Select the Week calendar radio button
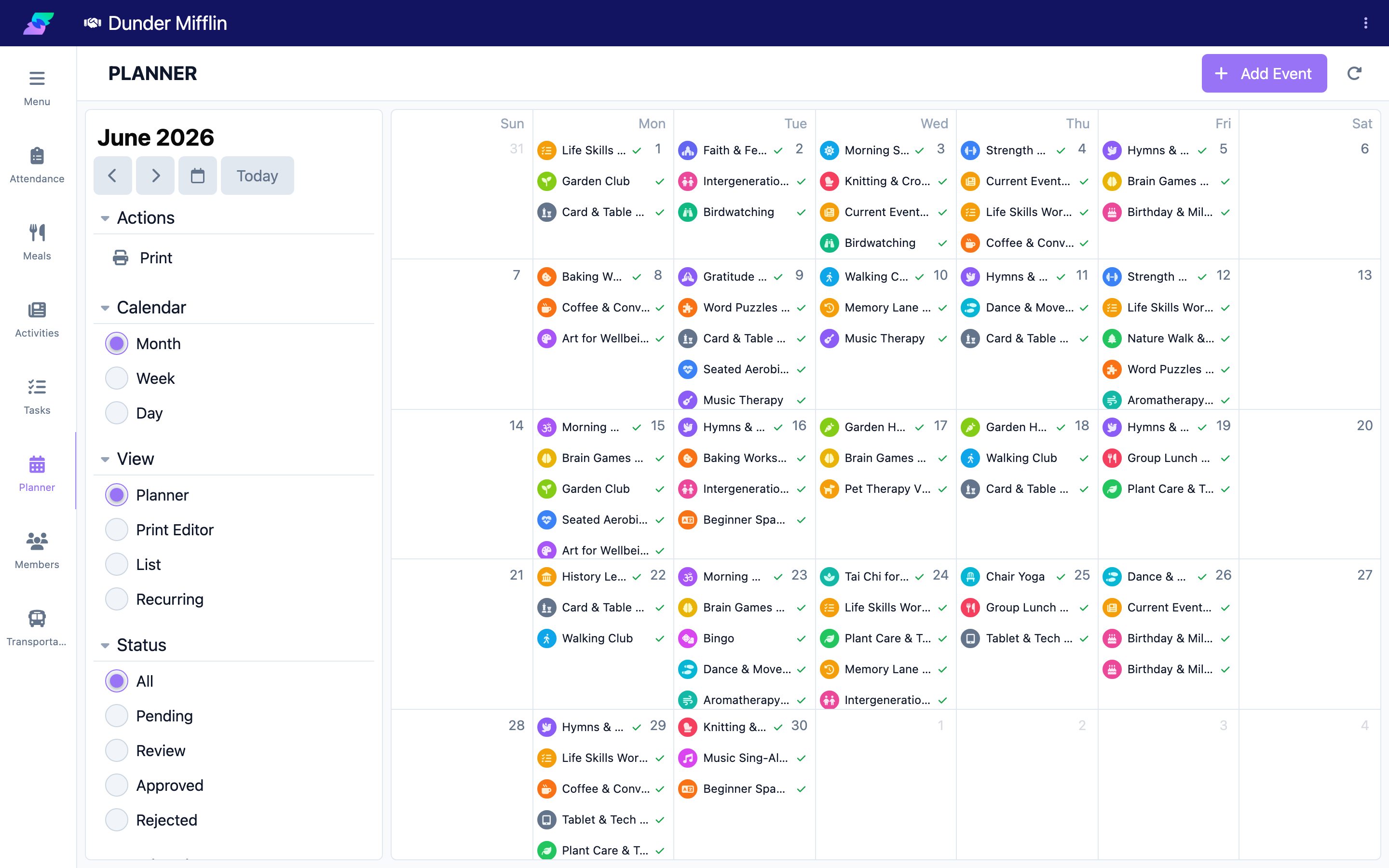1389x868 pixels. pos(117,379)
